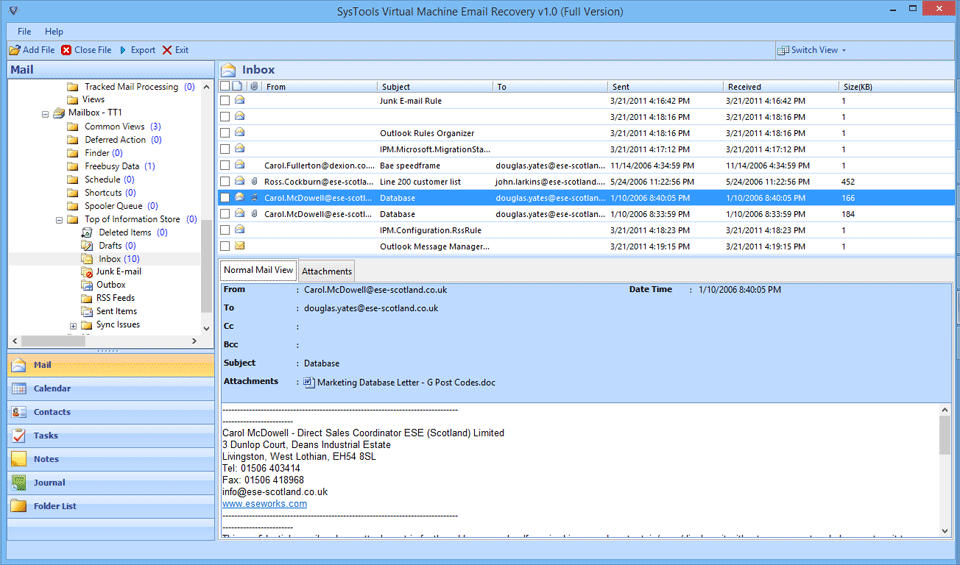Image resolution: width=960 pixels, height=565 pixels.
Task: Check the Line 200 customer list checkbox
Action: coord(225,181)
